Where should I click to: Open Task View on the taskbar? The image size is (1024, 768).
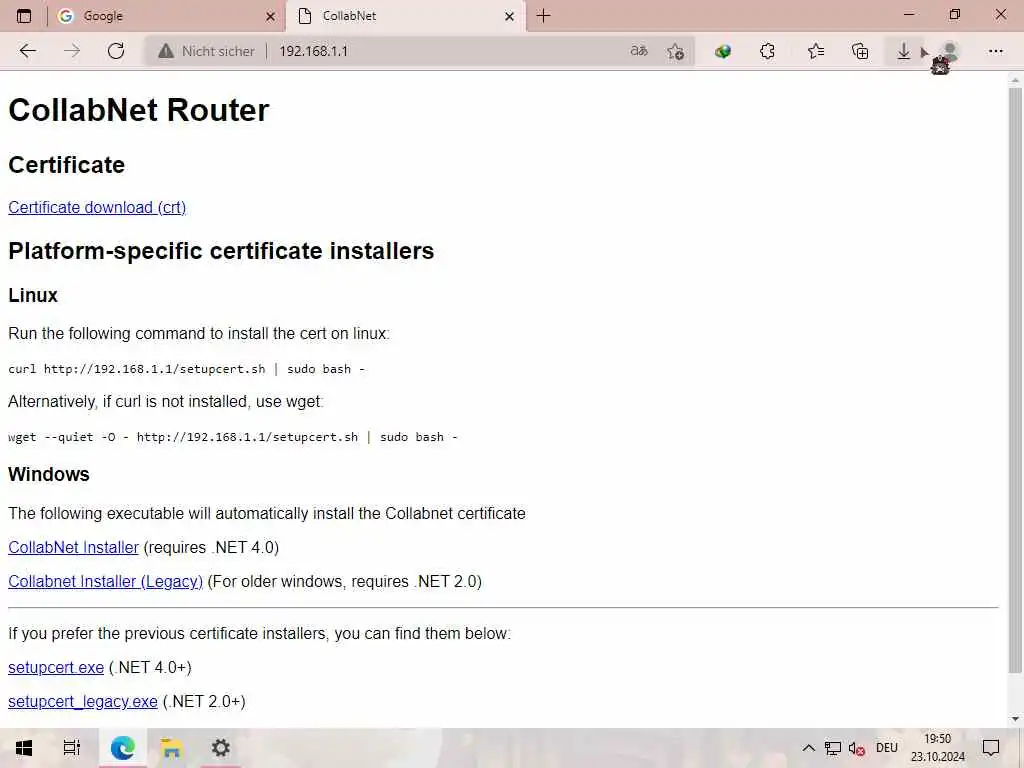point(72,748)
